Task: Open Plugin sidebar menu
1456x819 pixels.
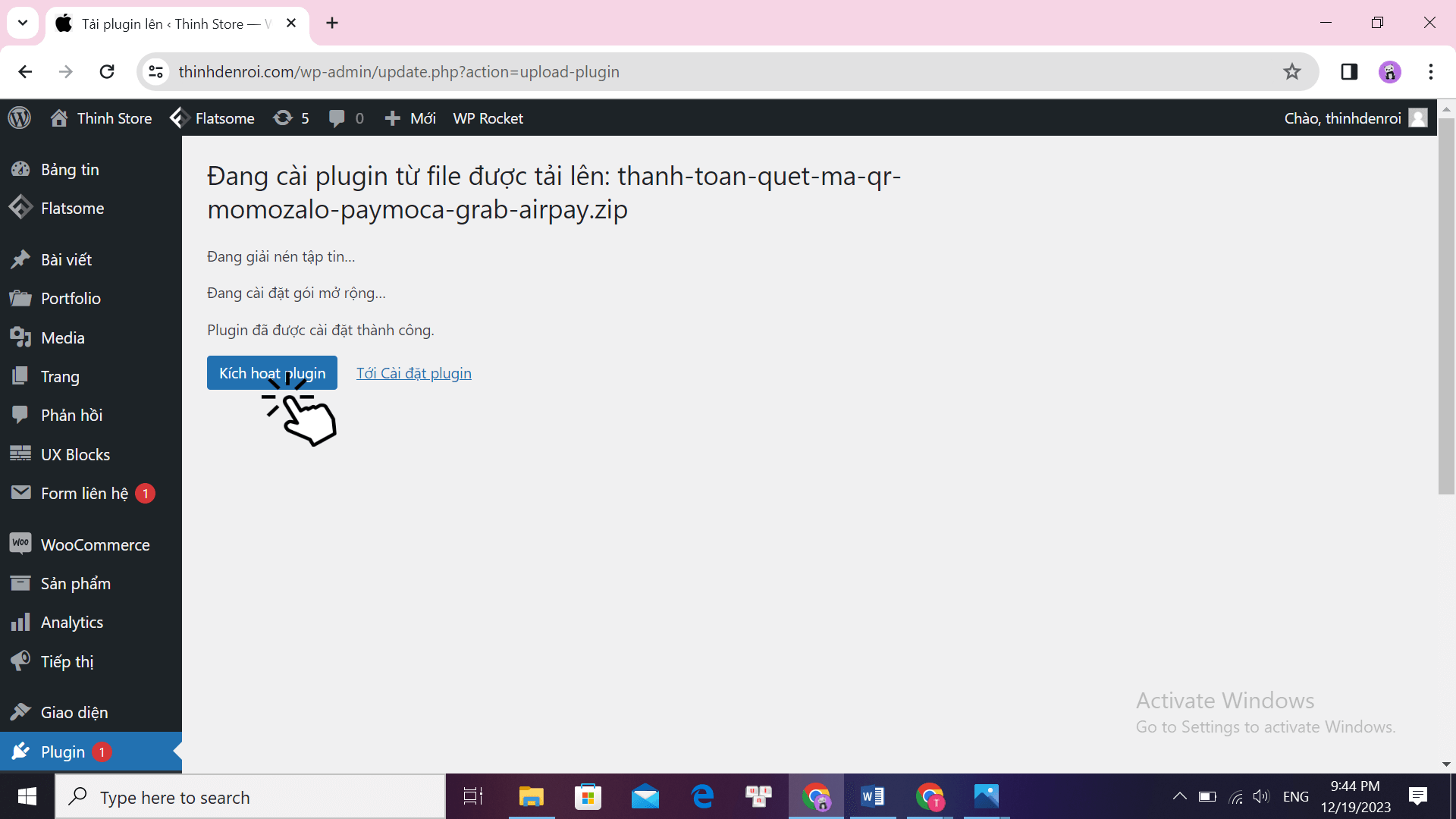Action: [x=91, y=752]
